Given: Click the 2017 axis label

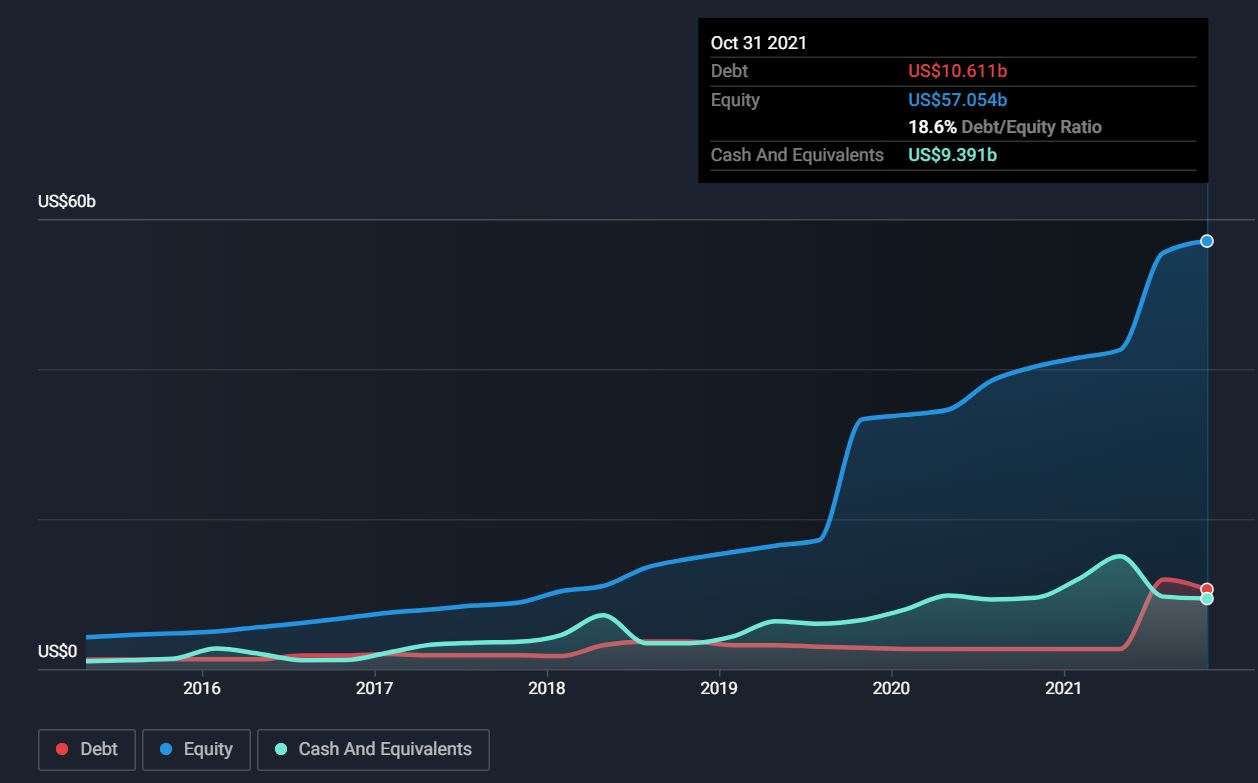Looking at the screenshot, I should (374, 688).
